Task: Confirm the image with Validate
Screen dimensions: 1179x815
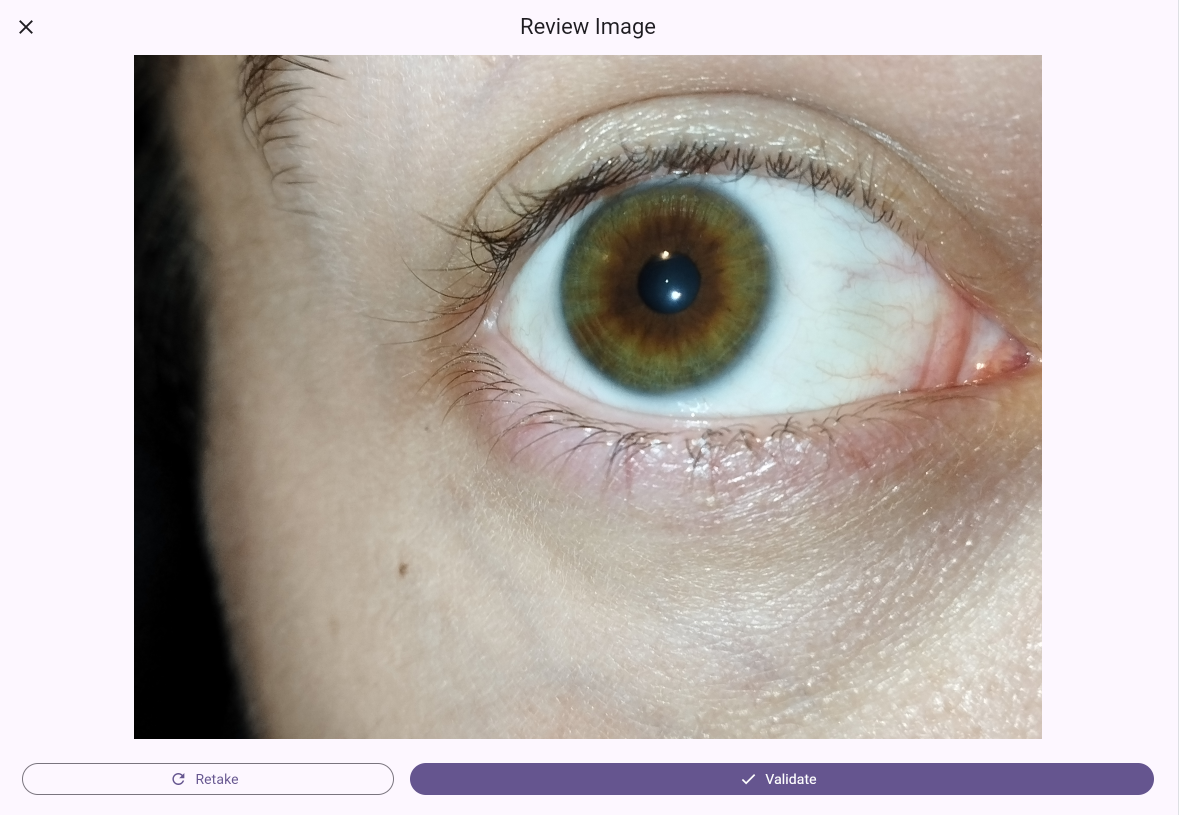Action: (780, 779)
